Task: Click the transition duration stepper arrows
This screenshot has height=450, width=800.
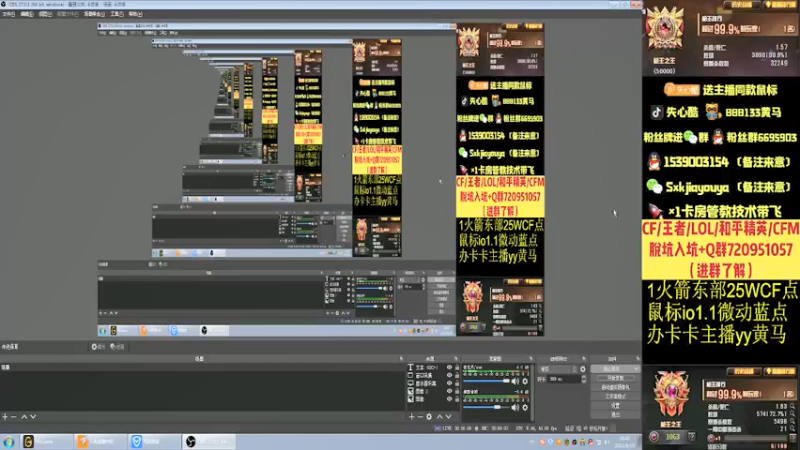Action: 584,379
